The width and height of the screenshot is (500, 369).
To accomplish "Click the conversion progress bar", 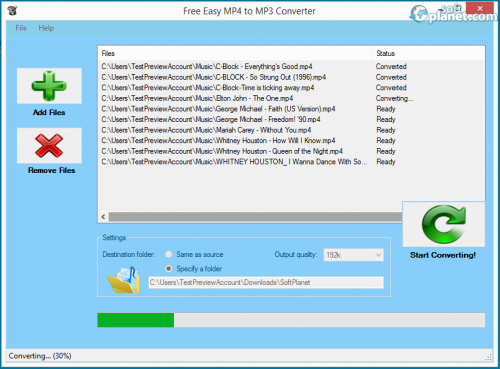I will click(x=291, y=320).
